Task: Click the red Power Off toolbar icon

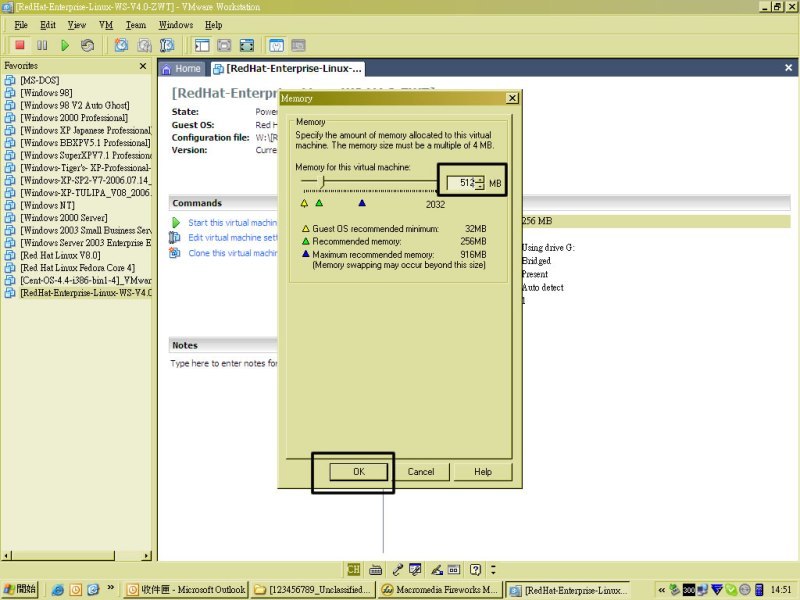Action: coord(20,45)
